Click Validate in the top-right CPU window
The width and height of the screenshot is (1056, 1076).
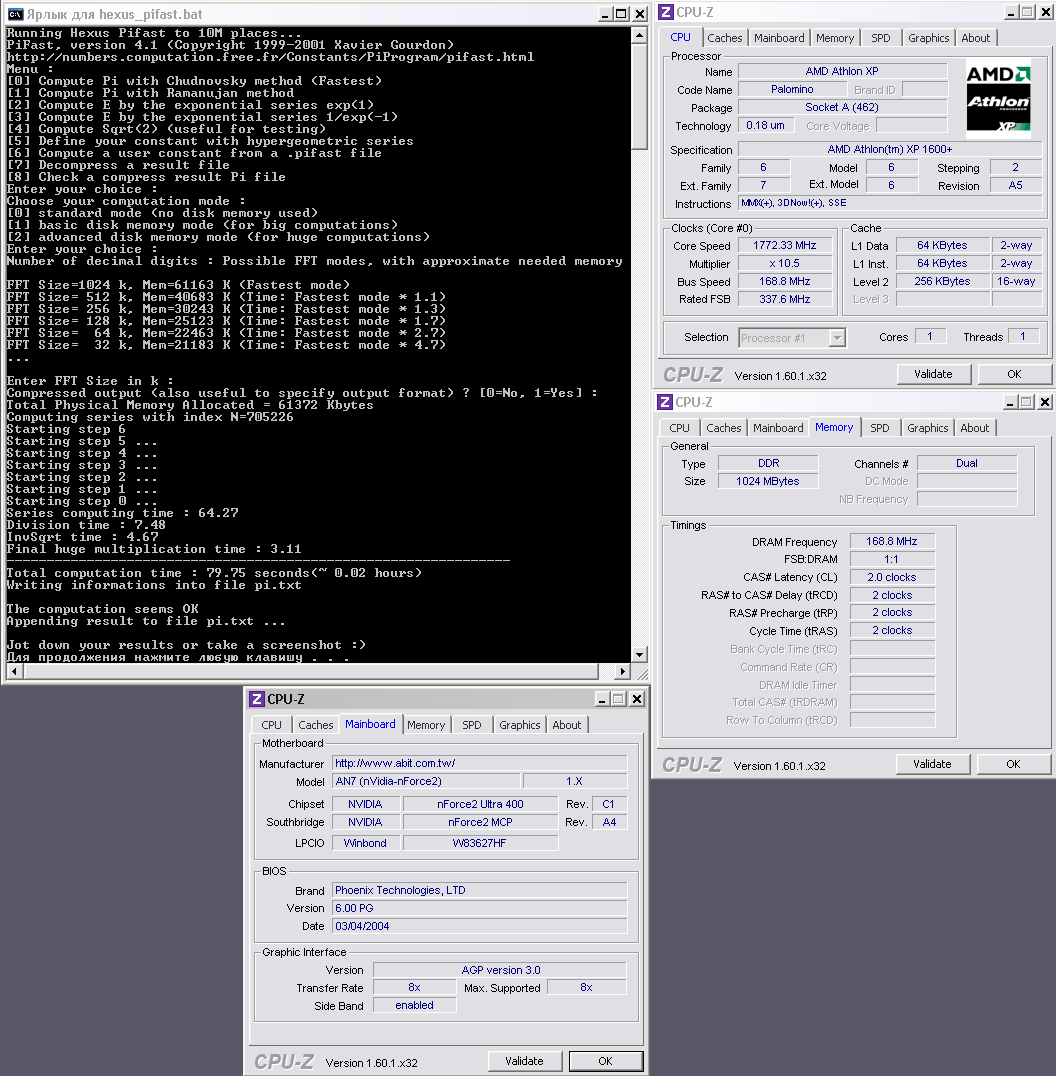click(933, 374)
